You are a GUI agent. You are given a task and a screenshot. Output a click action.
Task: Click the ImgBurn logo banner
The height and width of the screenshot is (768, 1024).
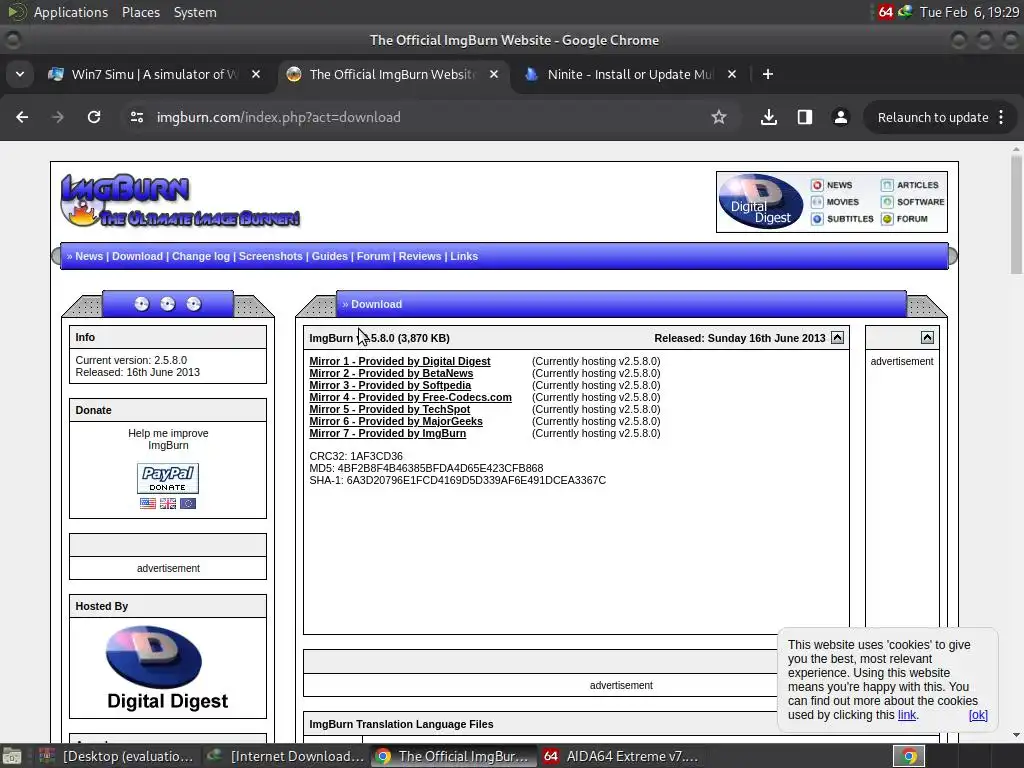[180, 200]
